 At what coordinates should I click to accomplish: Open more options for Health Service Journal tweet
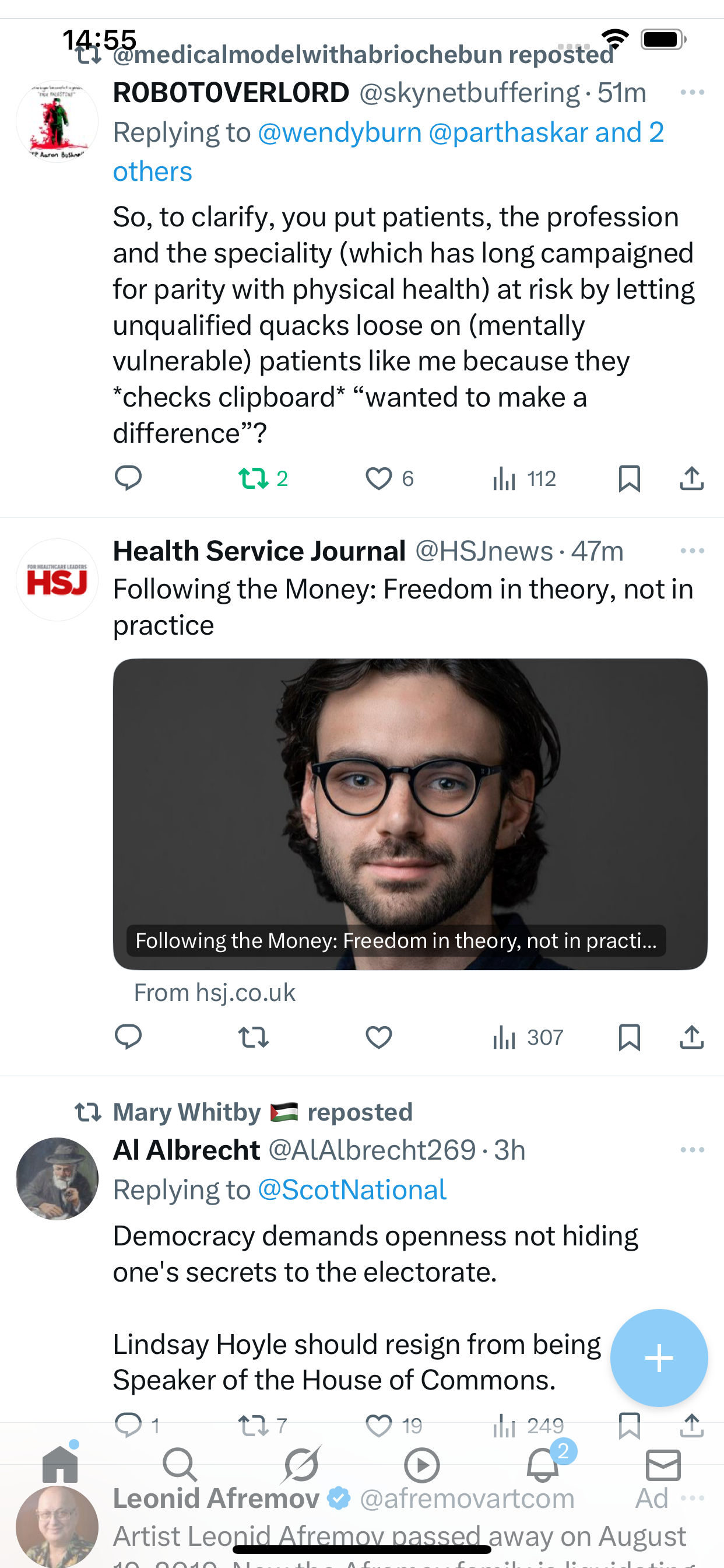(692, 551)
